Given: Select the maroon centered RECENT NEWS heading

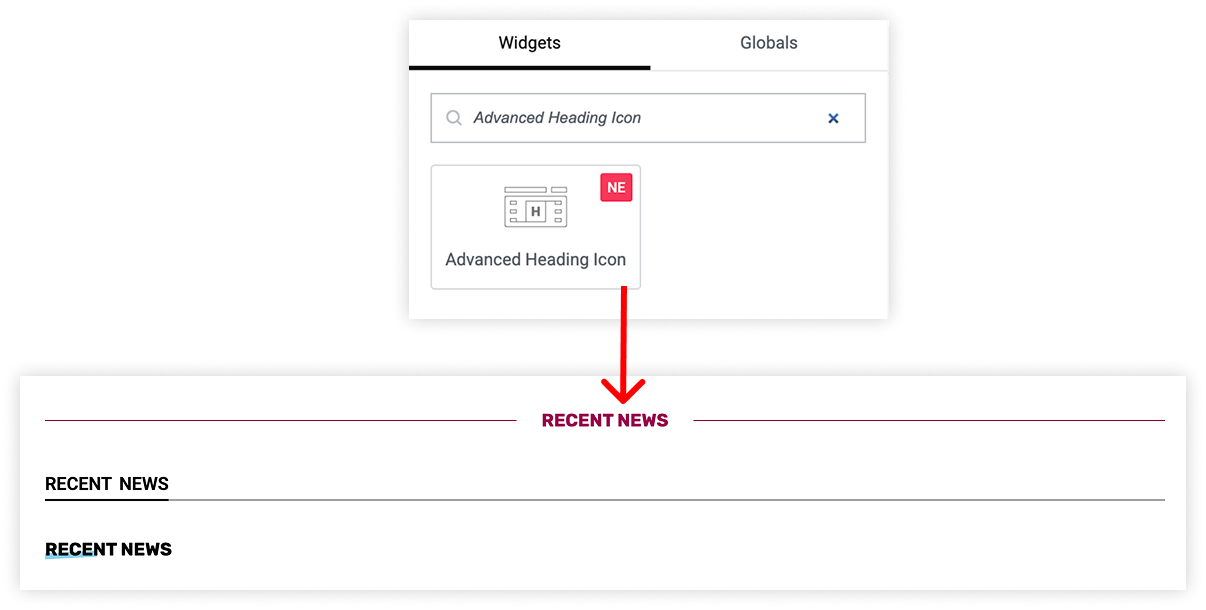Looking at the screenshot, I should [605, 421].
